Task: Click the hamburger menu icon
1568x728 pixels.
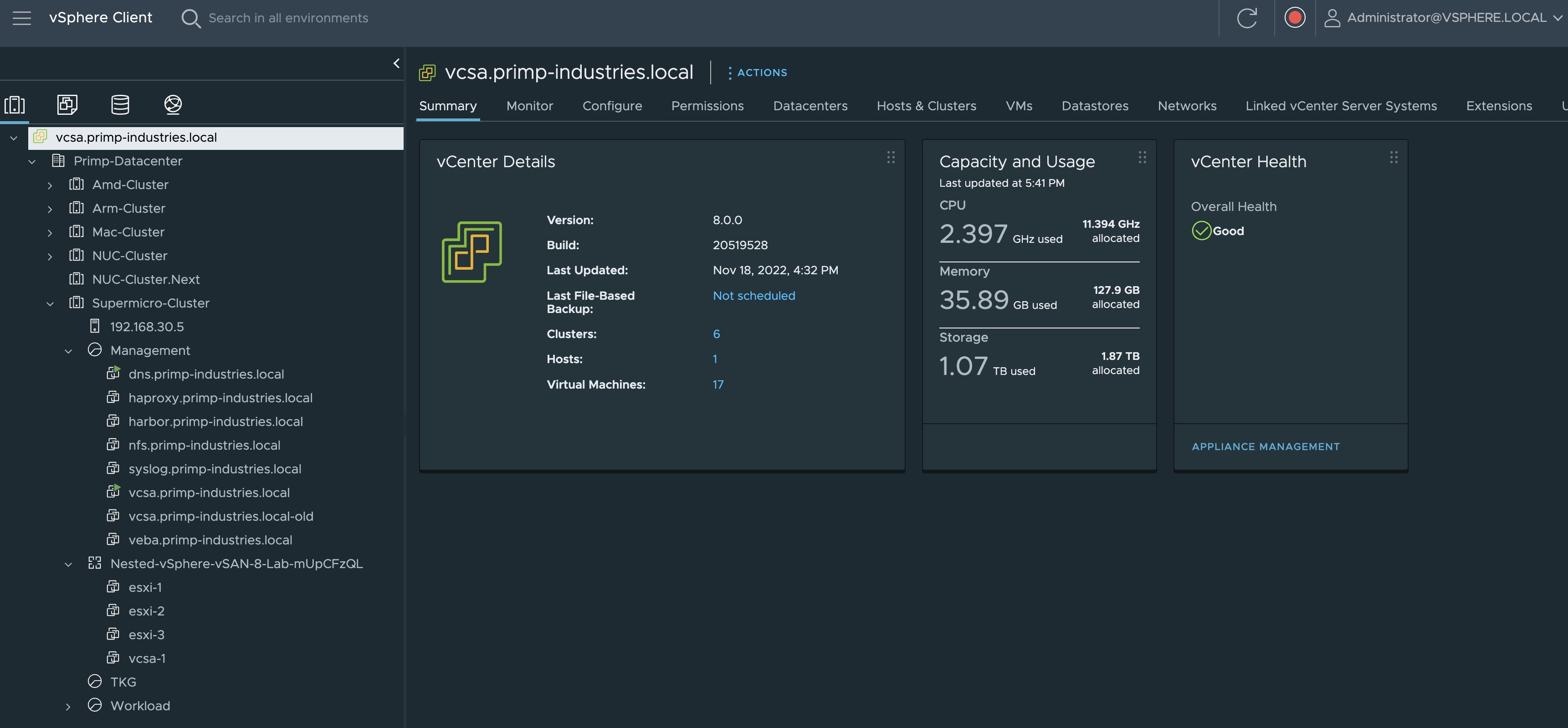Action: (22, 18)
